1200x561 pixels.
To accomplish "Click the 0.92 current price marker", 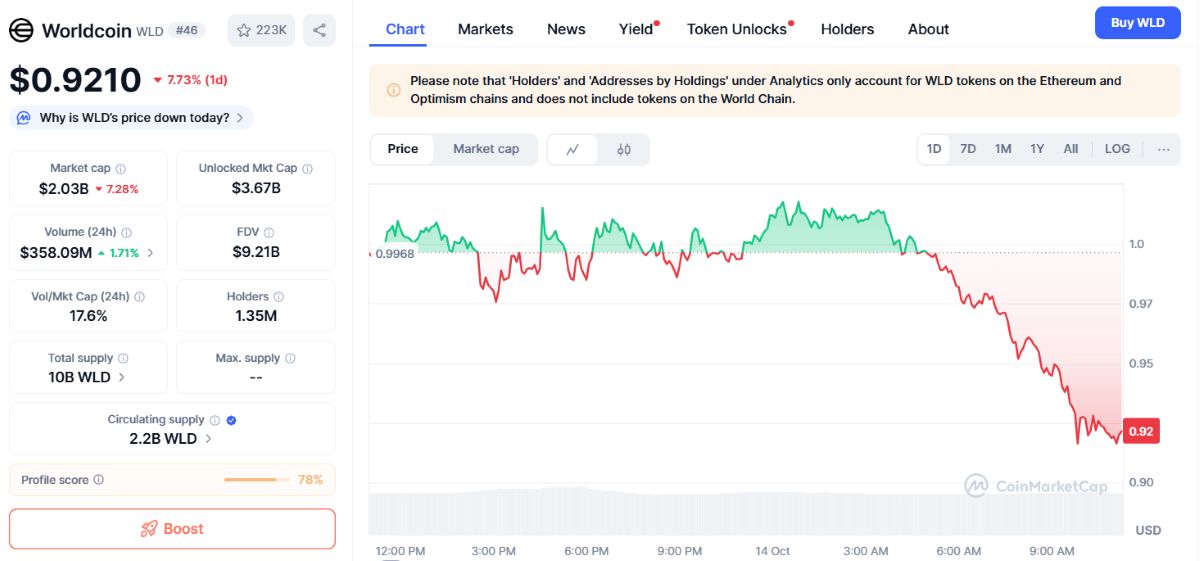I will coord(1141,431).
